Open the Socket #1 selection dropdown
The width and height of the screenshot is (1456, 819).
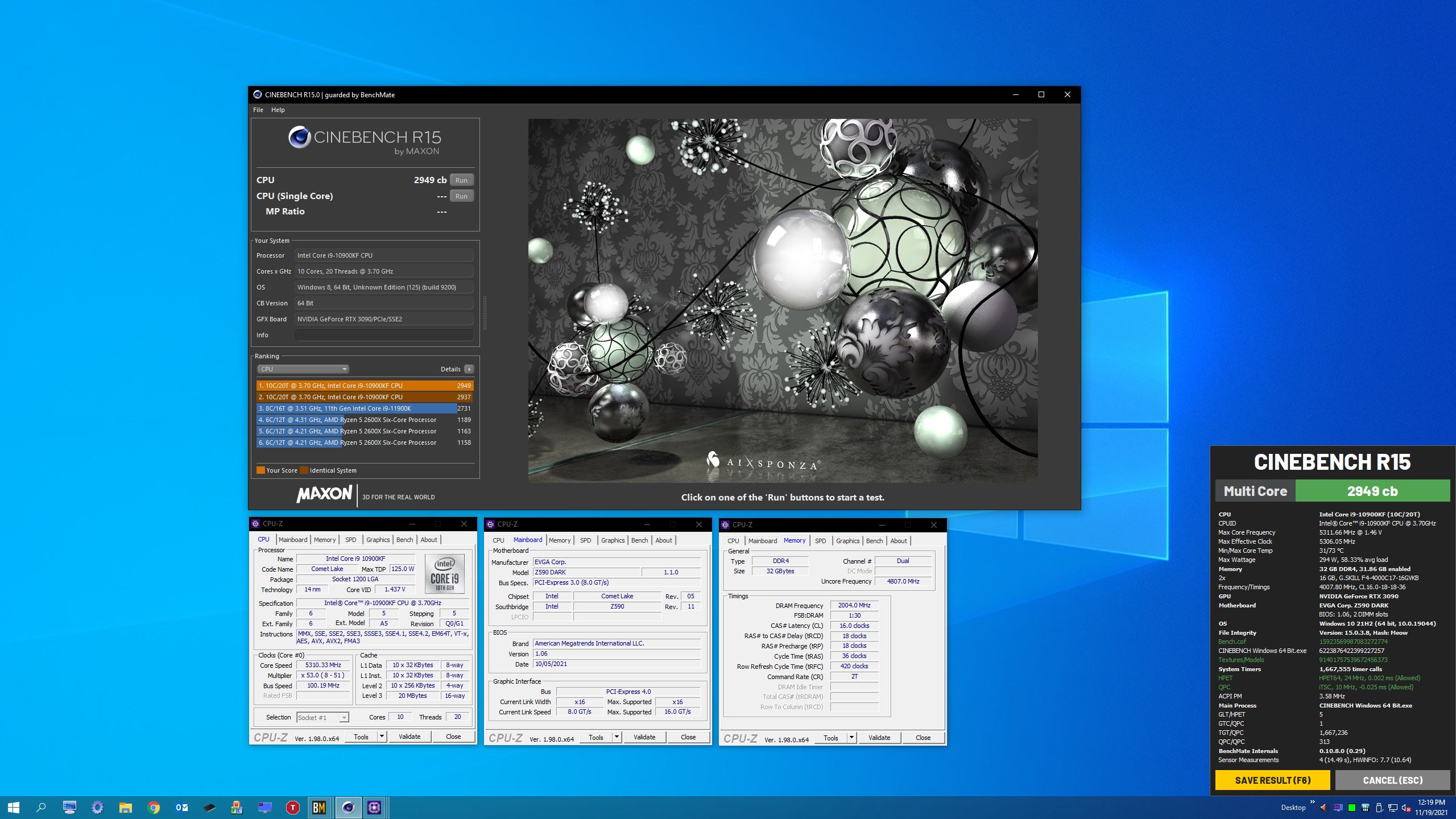click(x=322, y=718)
